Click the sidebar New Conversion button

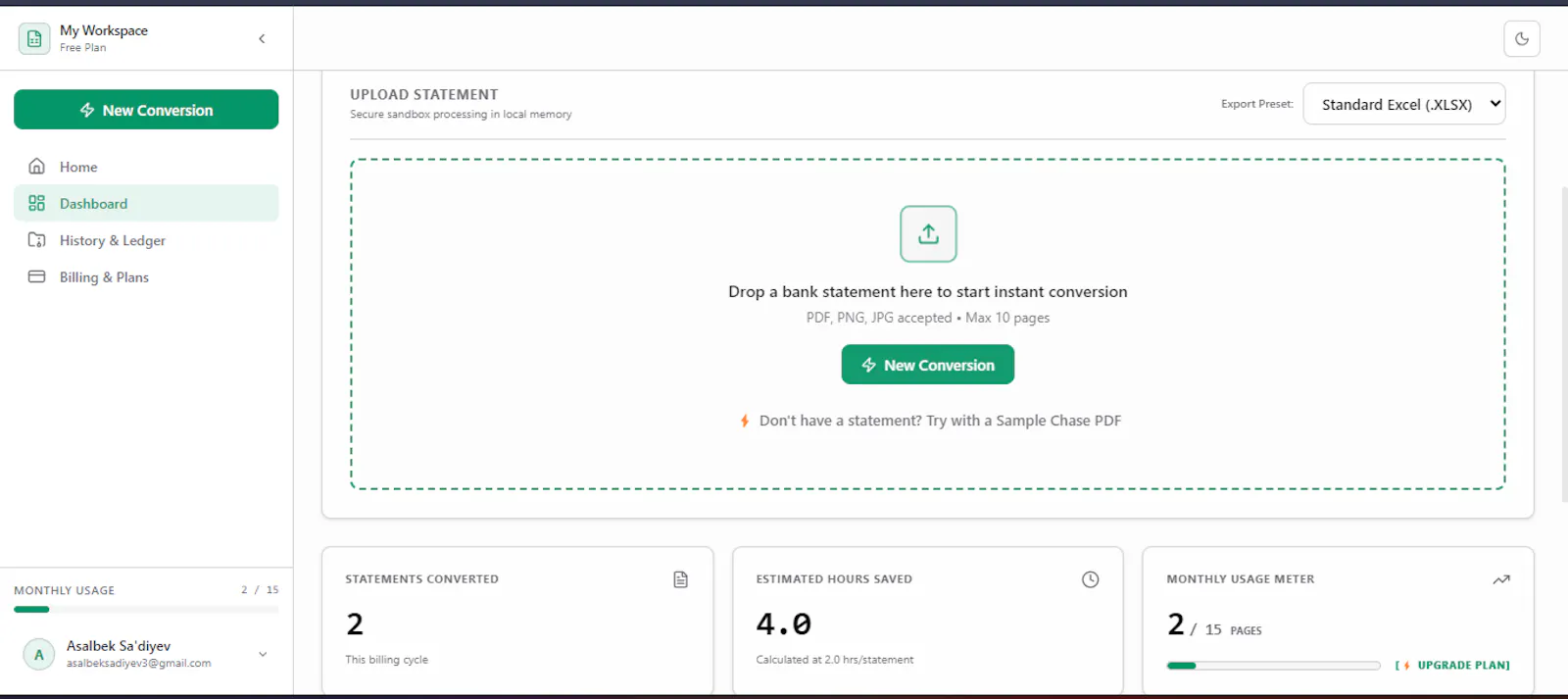pyautogui.click(x=146, y=110)
